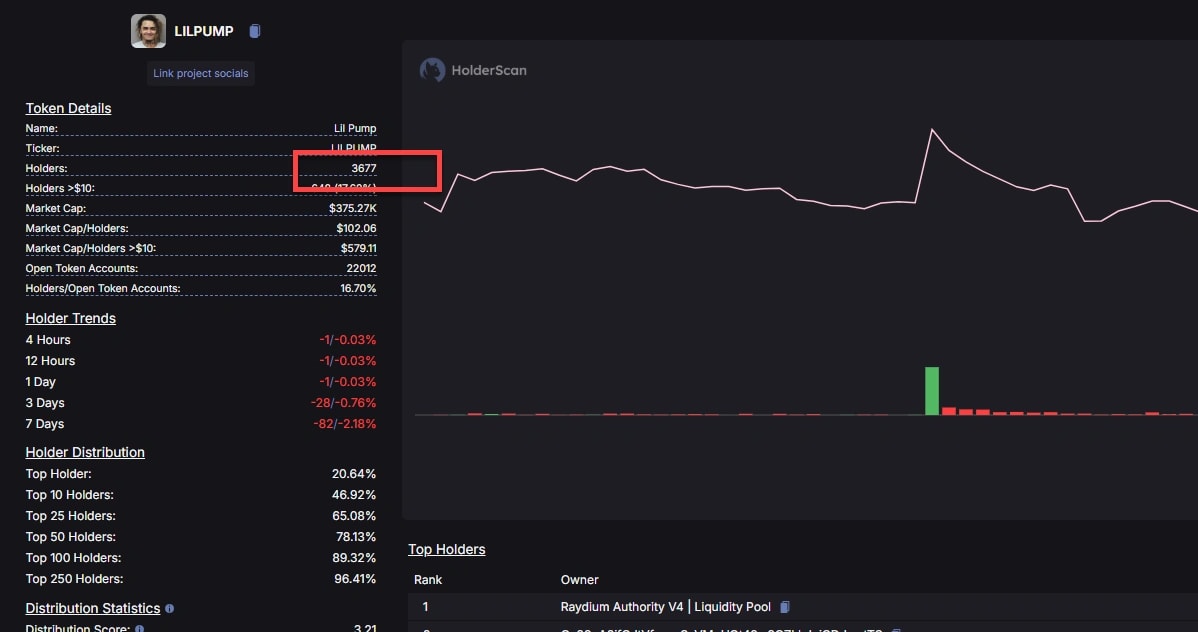
Task: Copy the LILPUMP token address icon
Action: click(x=254, y=31)
